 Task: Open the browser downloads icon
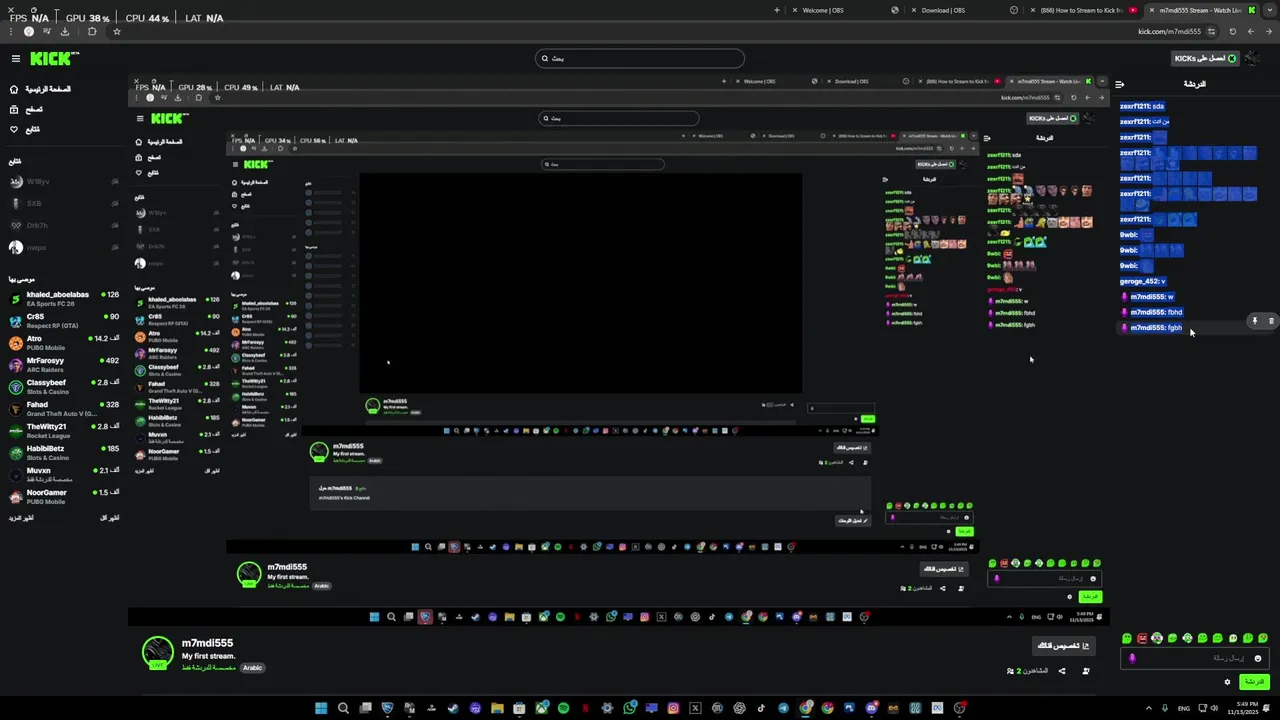coord(65,31)
